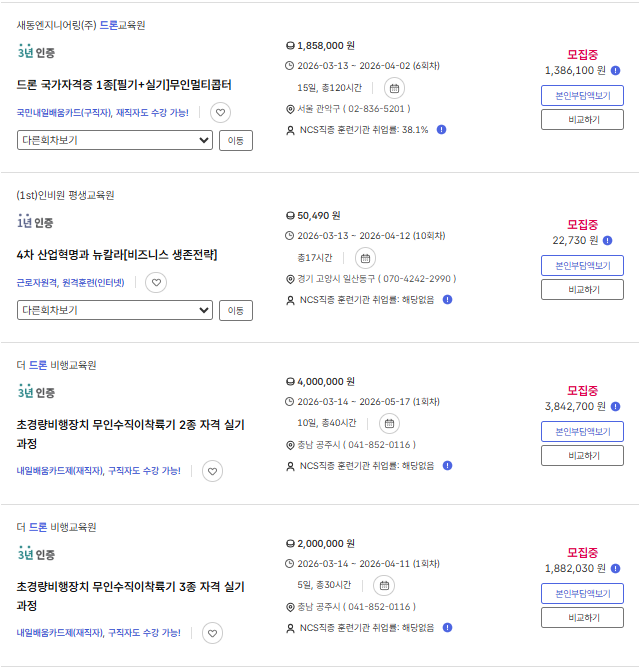The height and width of the screenshot is (671, 639).
Task: Click 본인부담액보기 for the 1,386,100 원 course
Action: pyautogui.click(x=582, y=96)
